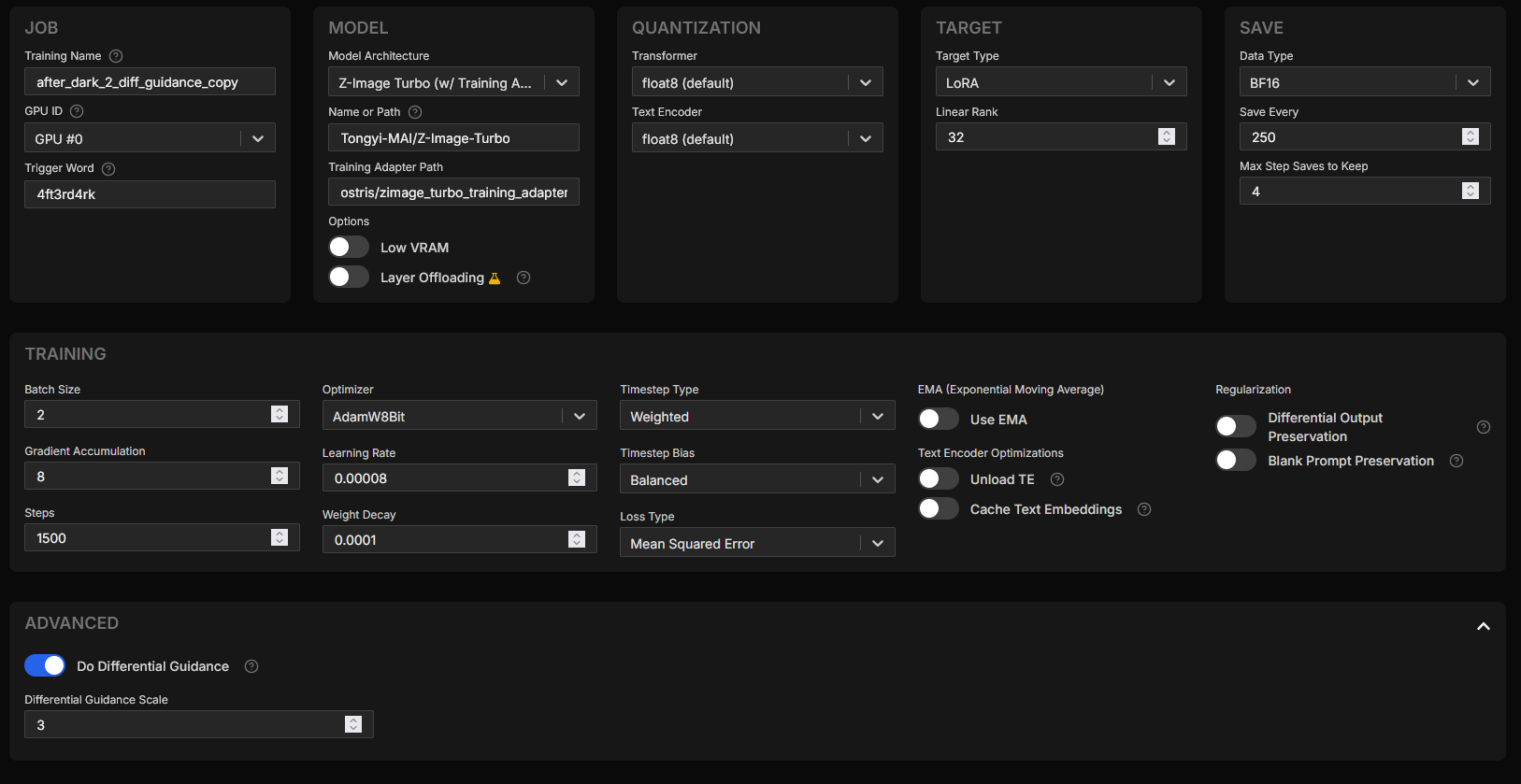
Task: Click the help icon next to Unload TE
Action: tap(1057, 479)
